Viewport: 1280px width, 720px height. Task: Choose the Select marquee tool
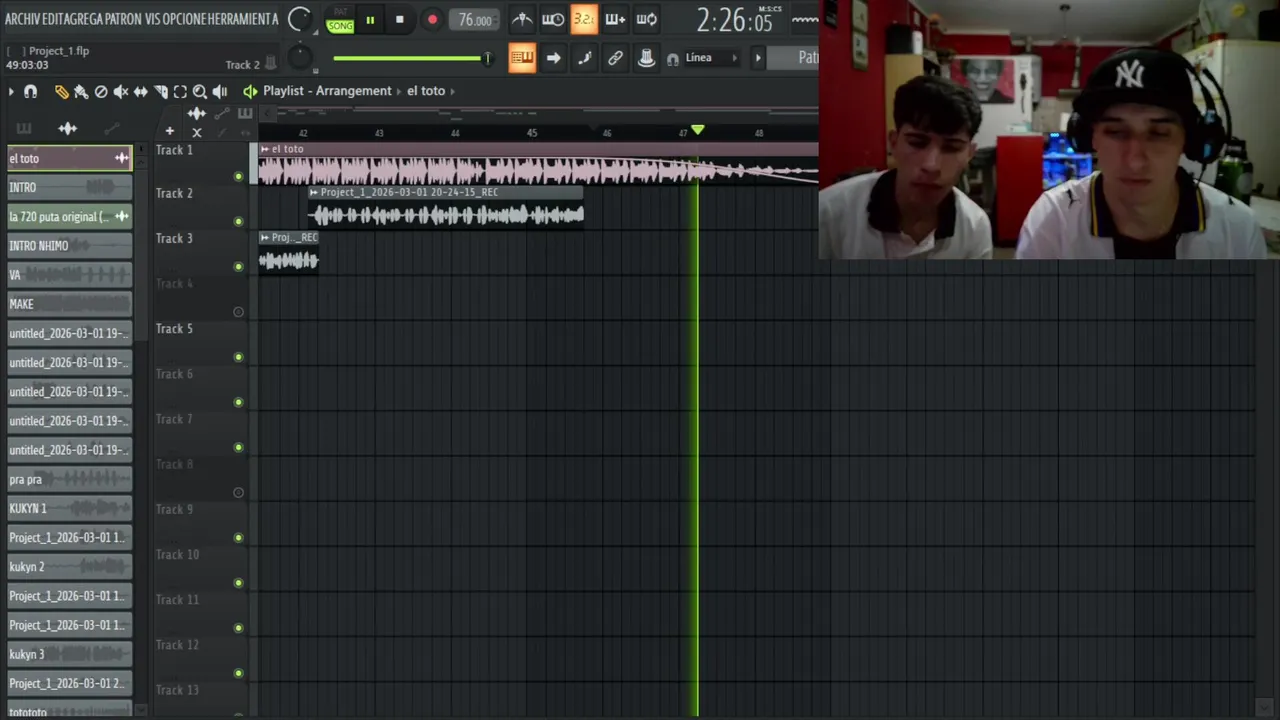pyautogui.click(x=180, y=91)
